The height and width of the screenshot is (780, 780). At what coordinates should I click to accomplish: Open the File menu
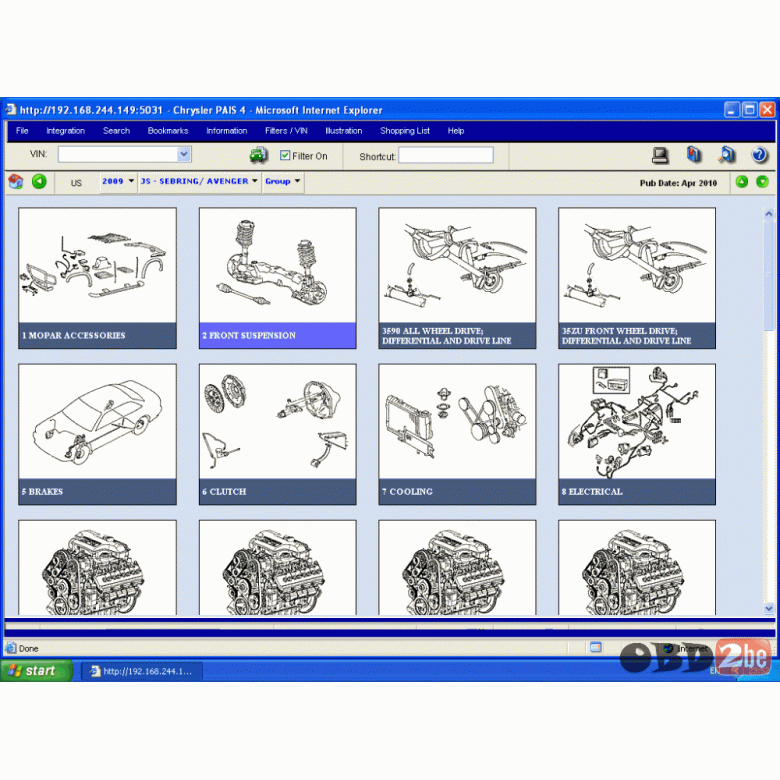pyautogui.click(x=22, y=131)
